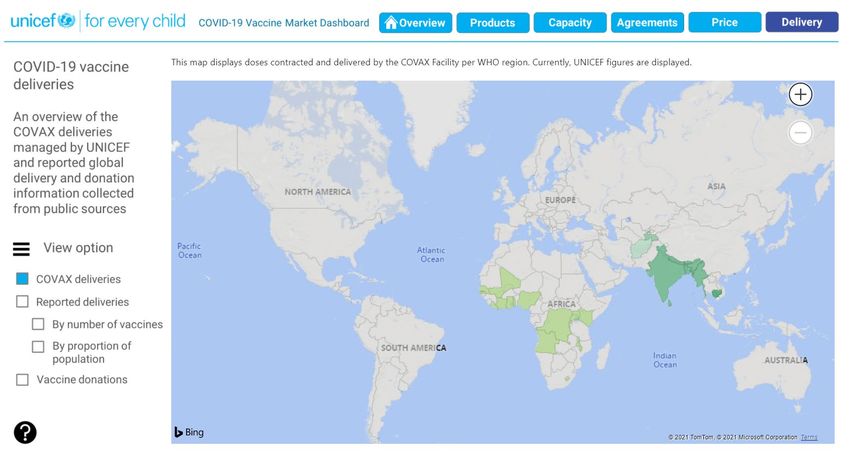The width and height of the screenshot is (850, 473).
Task: Open the map Terms link
Action: pyautogui.click(x=809, y=437)
